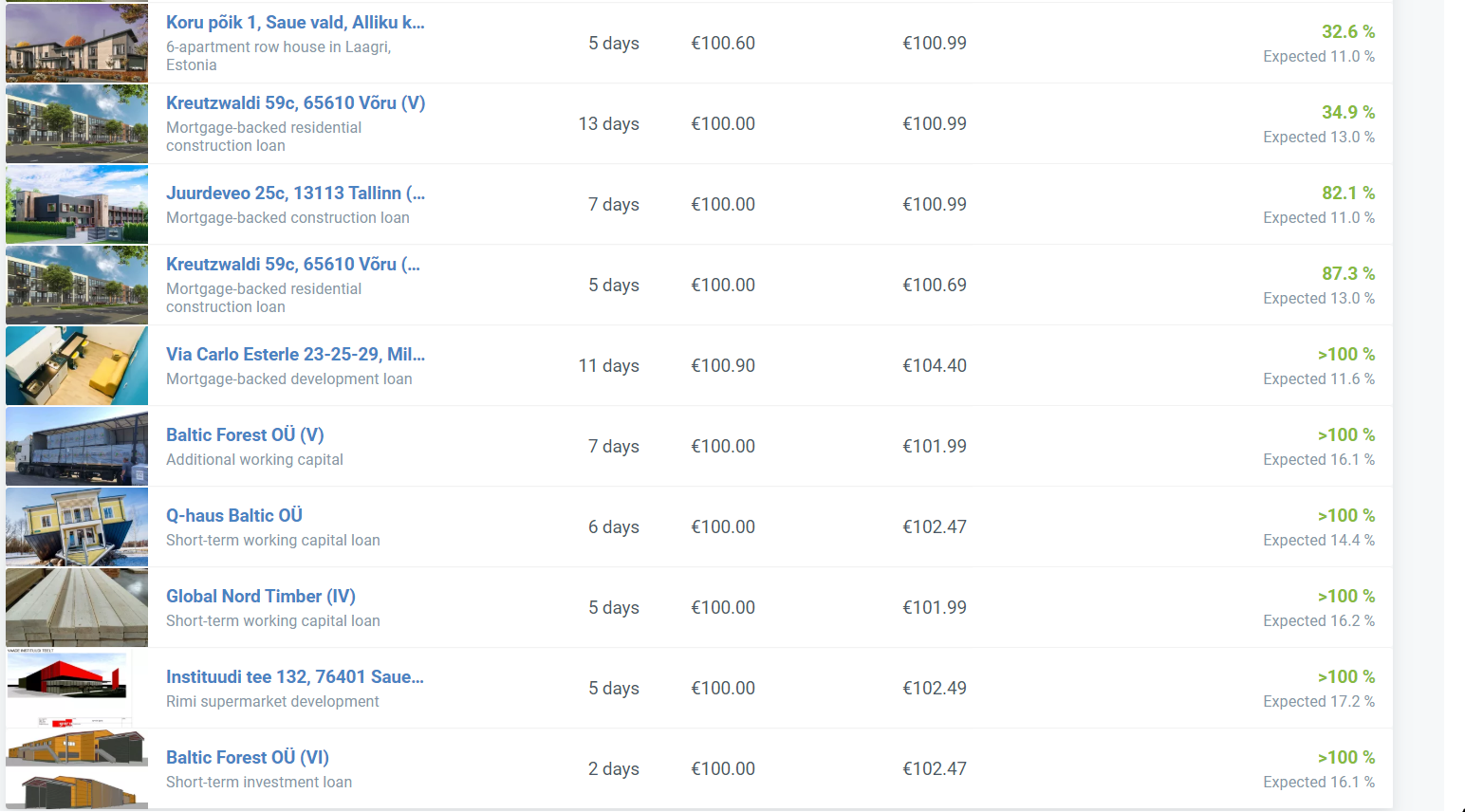Open the Instituudi tee 132 loan page
The height and width of the screenshot is (812, 1465).
pos(295,677)
